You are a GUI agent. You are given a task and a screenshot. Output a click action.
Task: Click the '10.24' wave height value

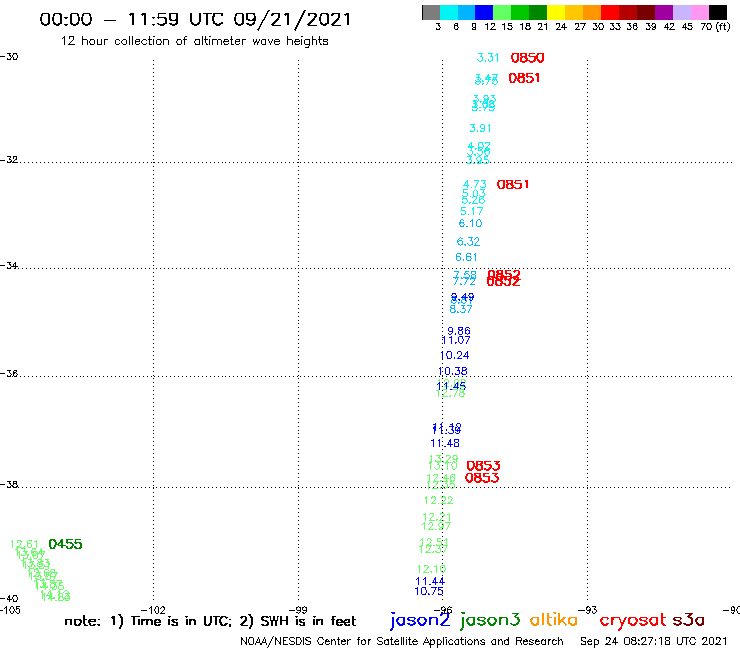point(454,355)
